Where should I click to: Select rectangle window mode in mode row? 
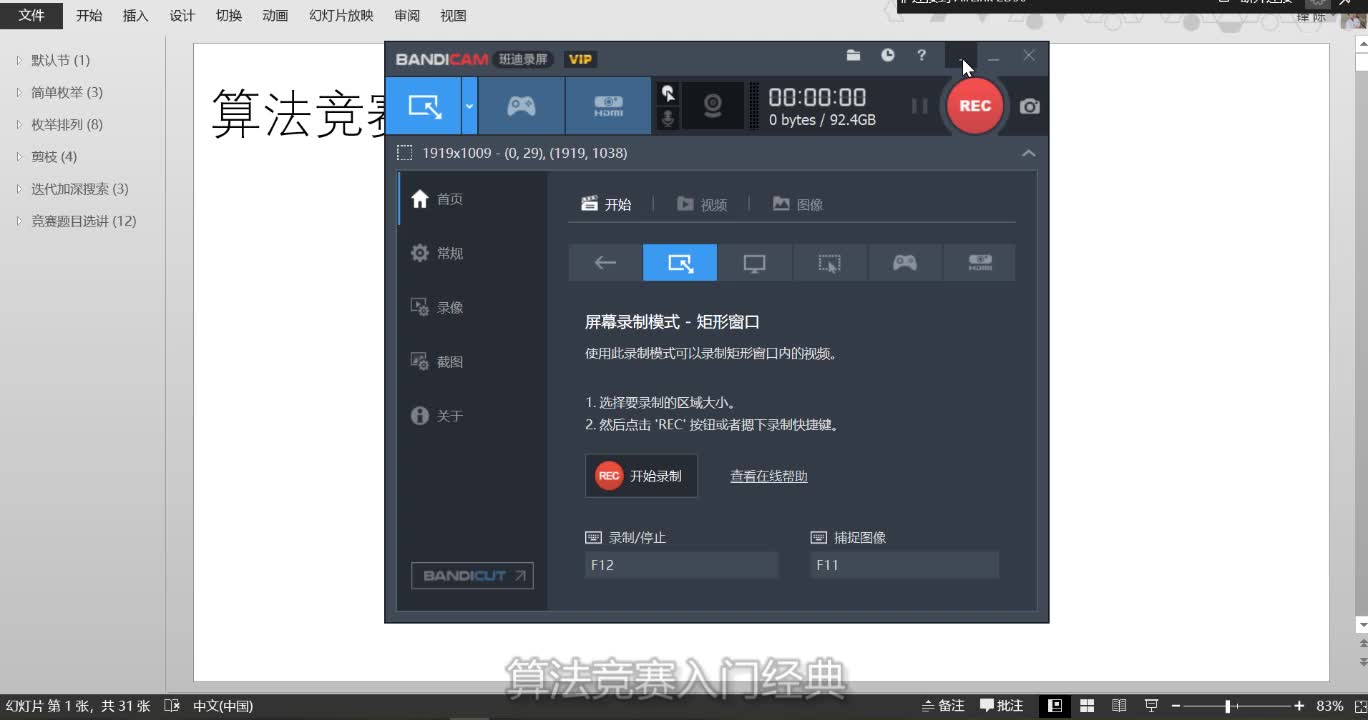680,263
